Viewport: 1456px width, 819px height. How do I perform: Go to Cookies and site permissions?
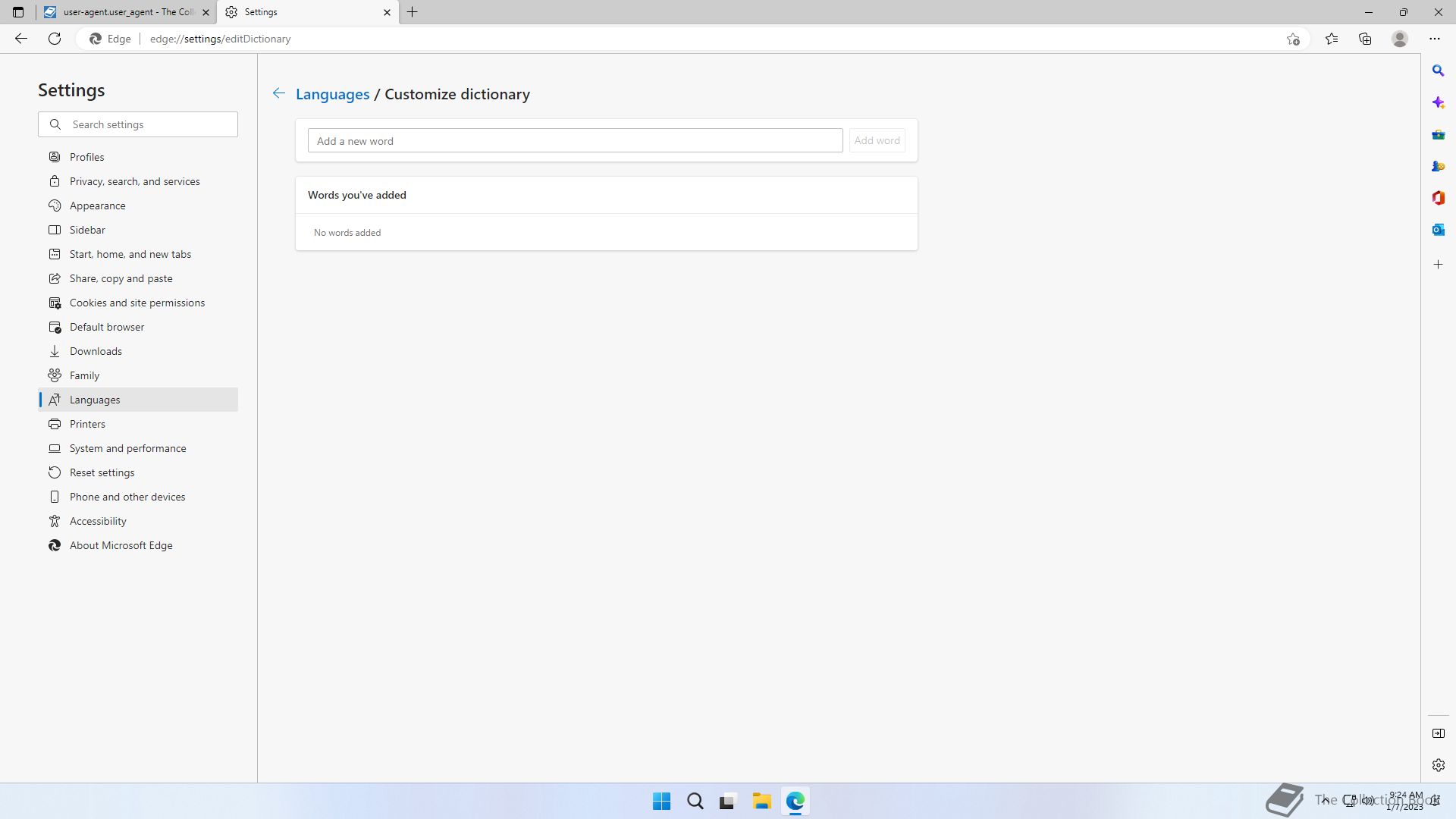click(136, 303)
